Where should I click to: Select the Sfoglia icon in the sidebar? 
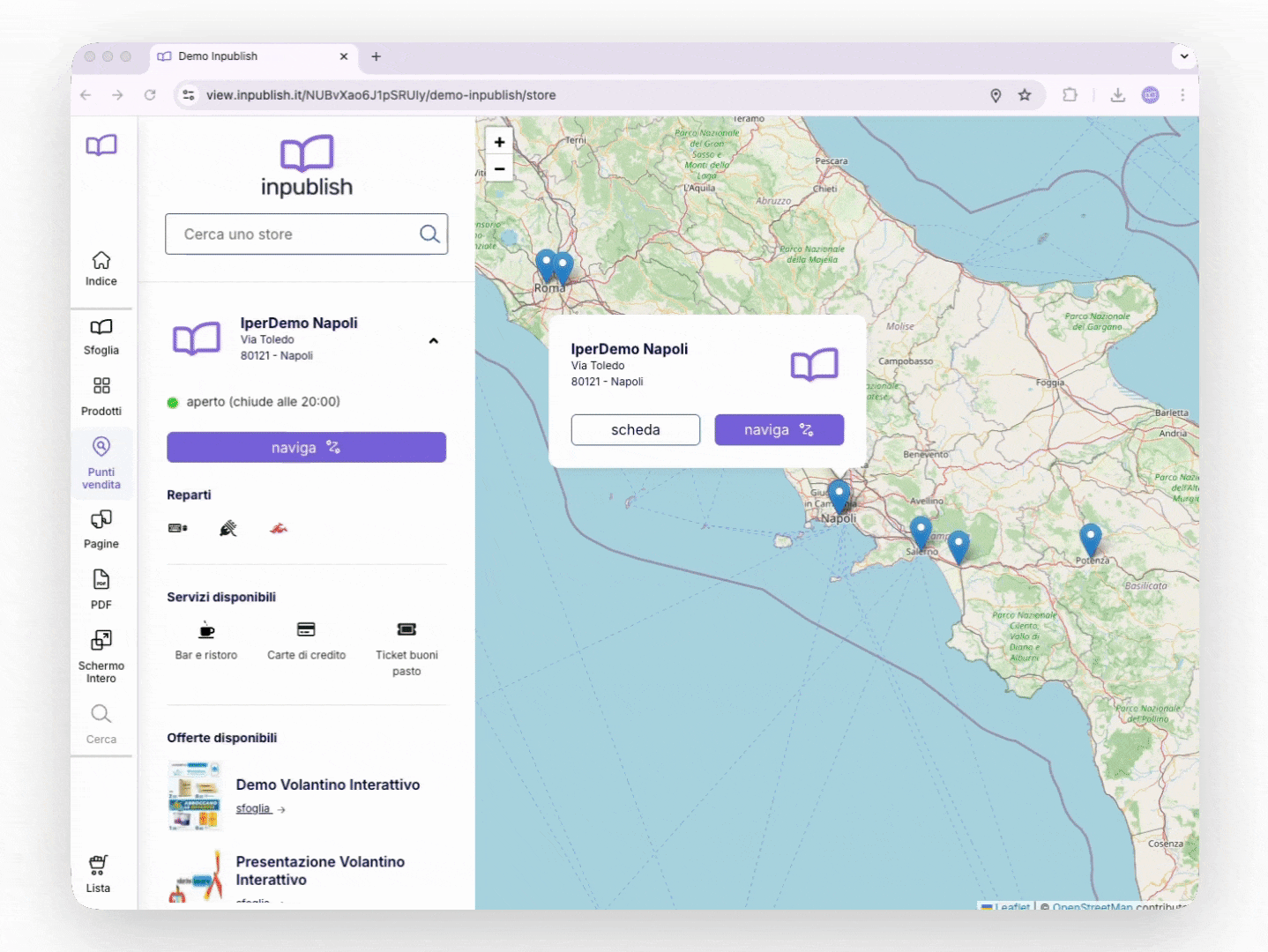[101, 328]
